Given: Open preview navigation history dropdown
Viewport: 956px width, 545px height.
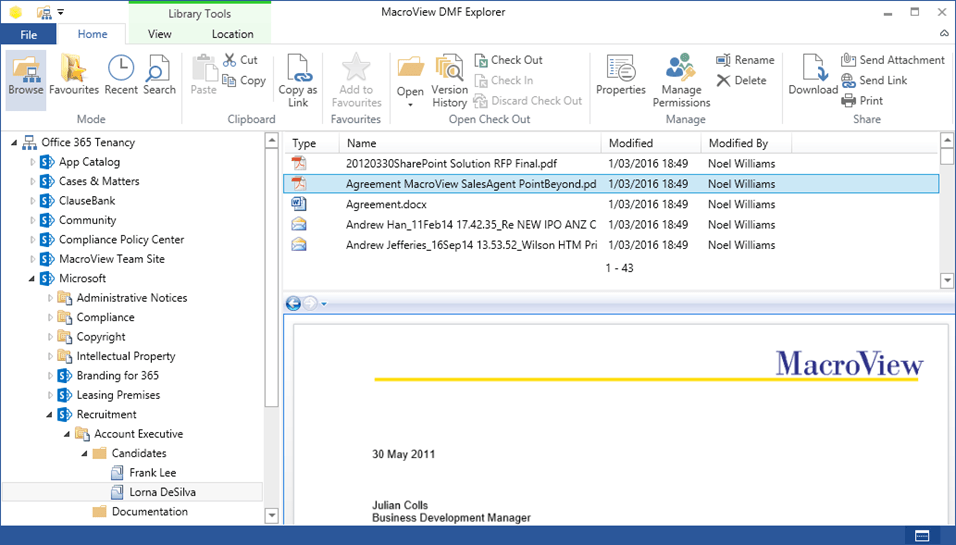Looking at the screenshot, I should click(x=324, y=304).
